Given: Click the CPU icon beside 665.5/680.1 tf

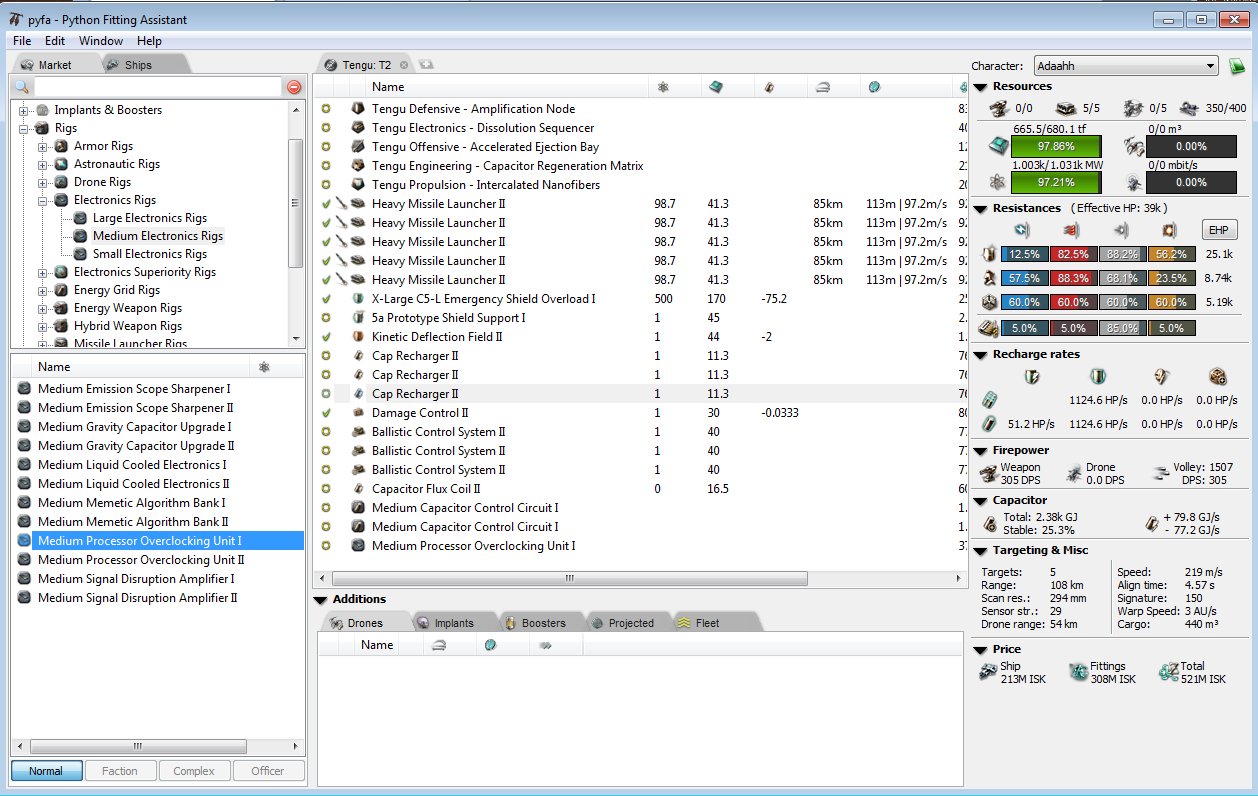Looking at the screenshot, I should point(997,146).
